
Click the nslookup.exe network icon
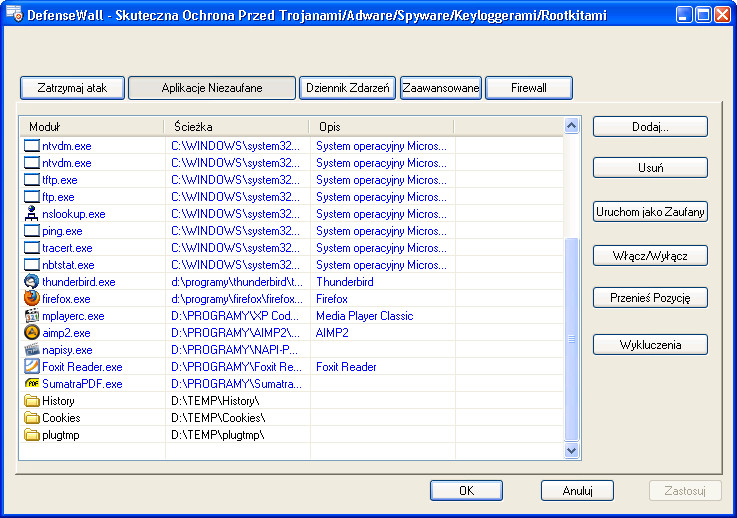click(x=32, y=214)
